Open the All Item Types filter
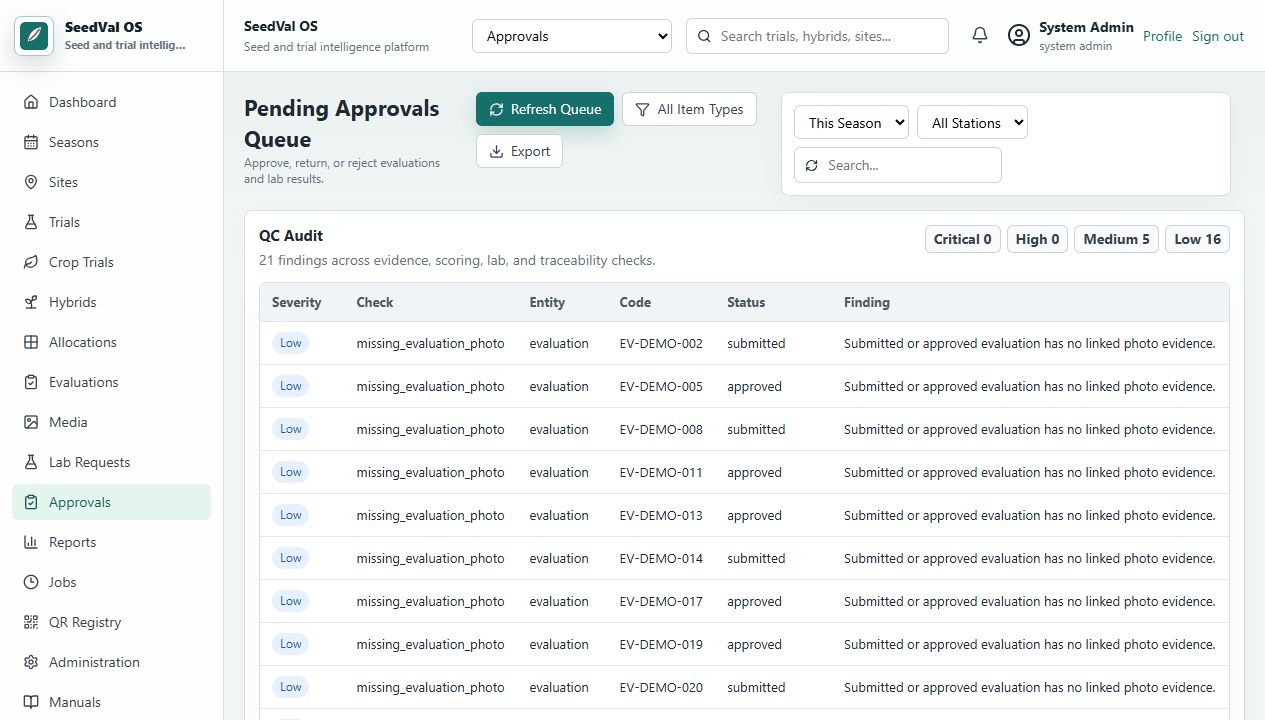This screenshot has height=720, width=1265. [689, 109]
